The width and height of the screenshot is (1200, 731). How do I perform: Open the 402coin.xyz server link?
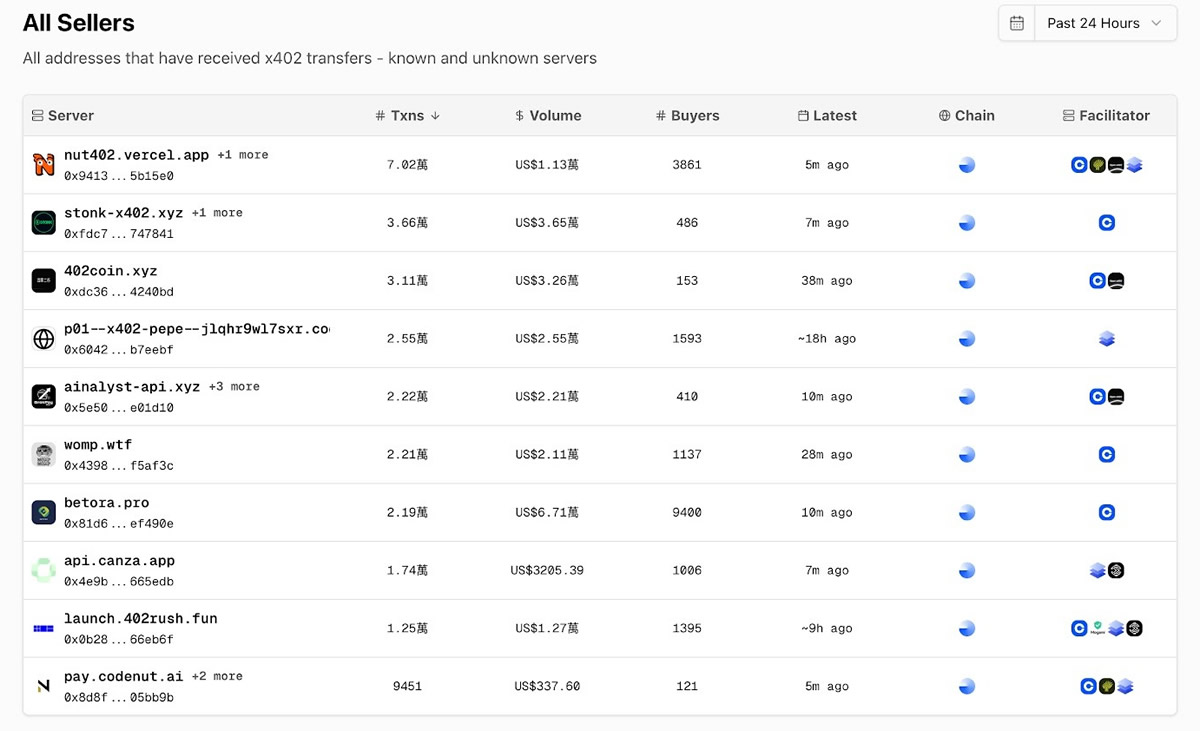point(110,271)
